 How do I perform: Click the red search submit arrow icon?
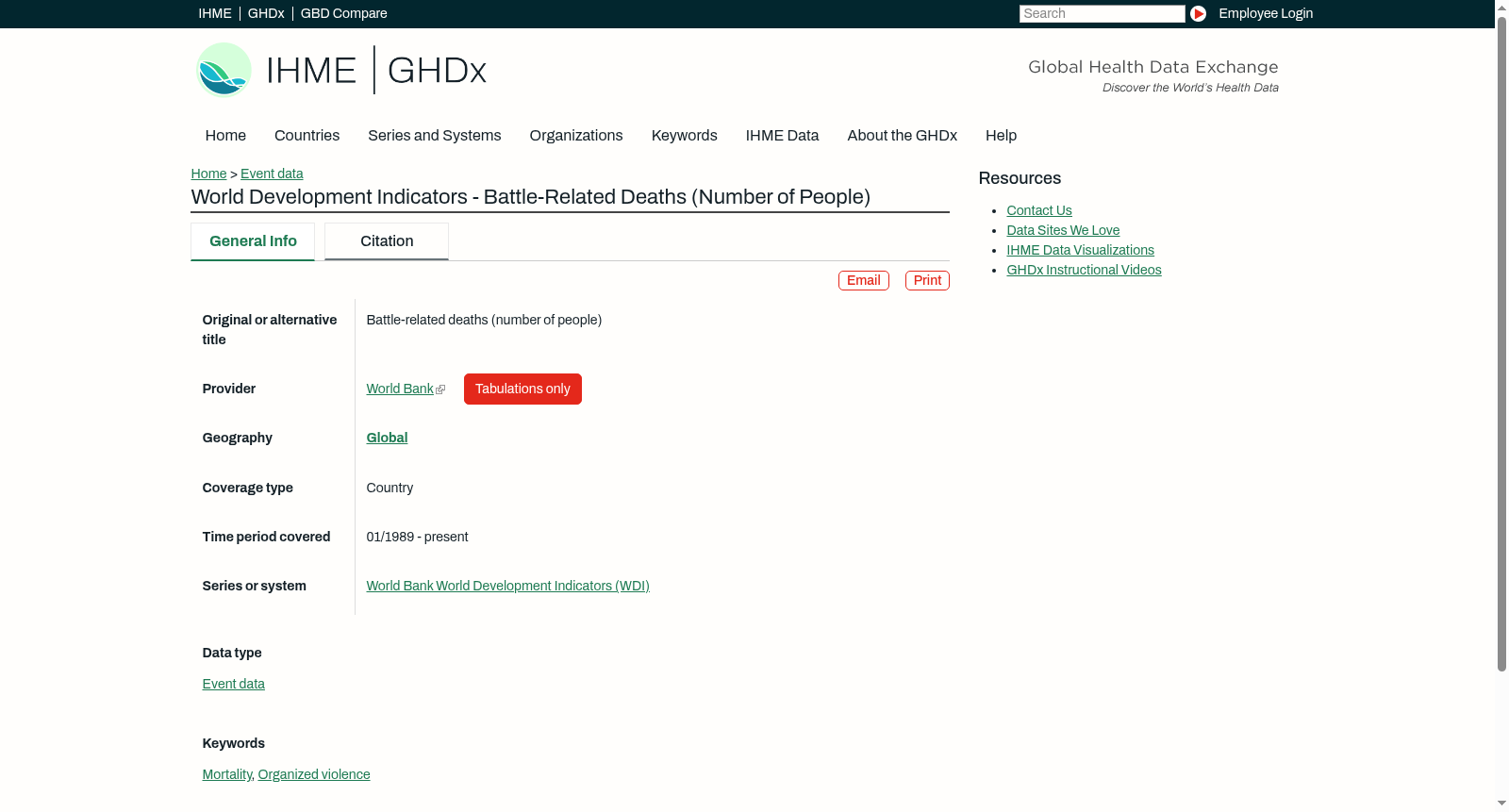tap(1198, 13)
